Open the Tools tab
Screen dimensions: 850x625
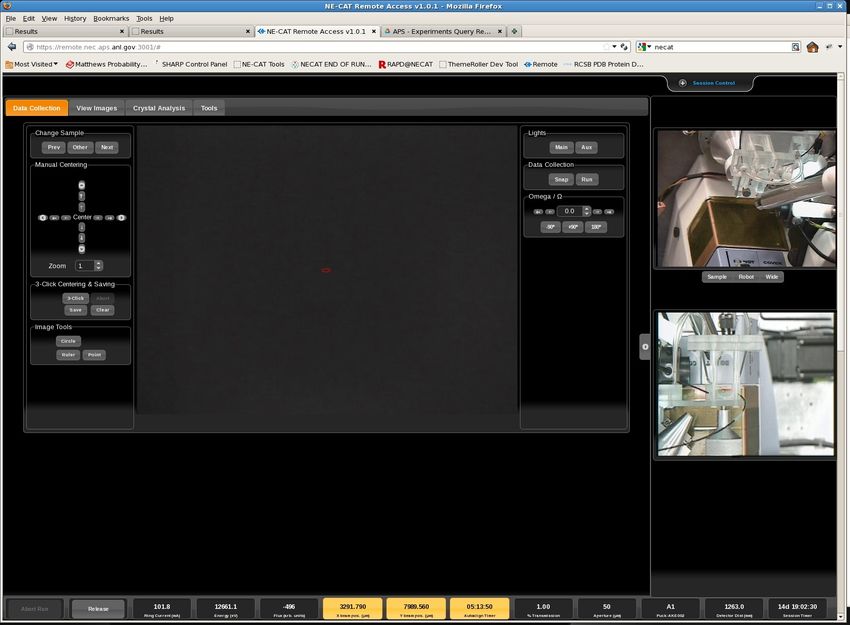click(209, 108)
